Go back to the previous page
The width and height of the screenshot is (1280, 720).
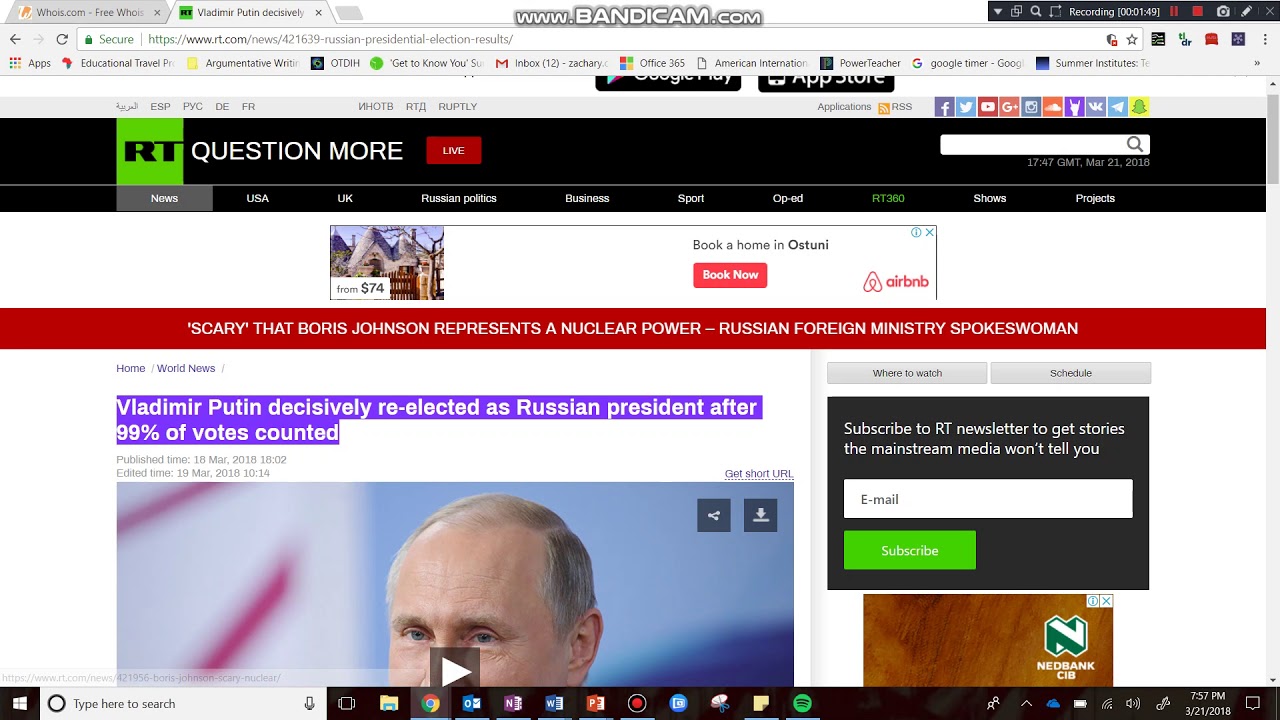point(15,39)
